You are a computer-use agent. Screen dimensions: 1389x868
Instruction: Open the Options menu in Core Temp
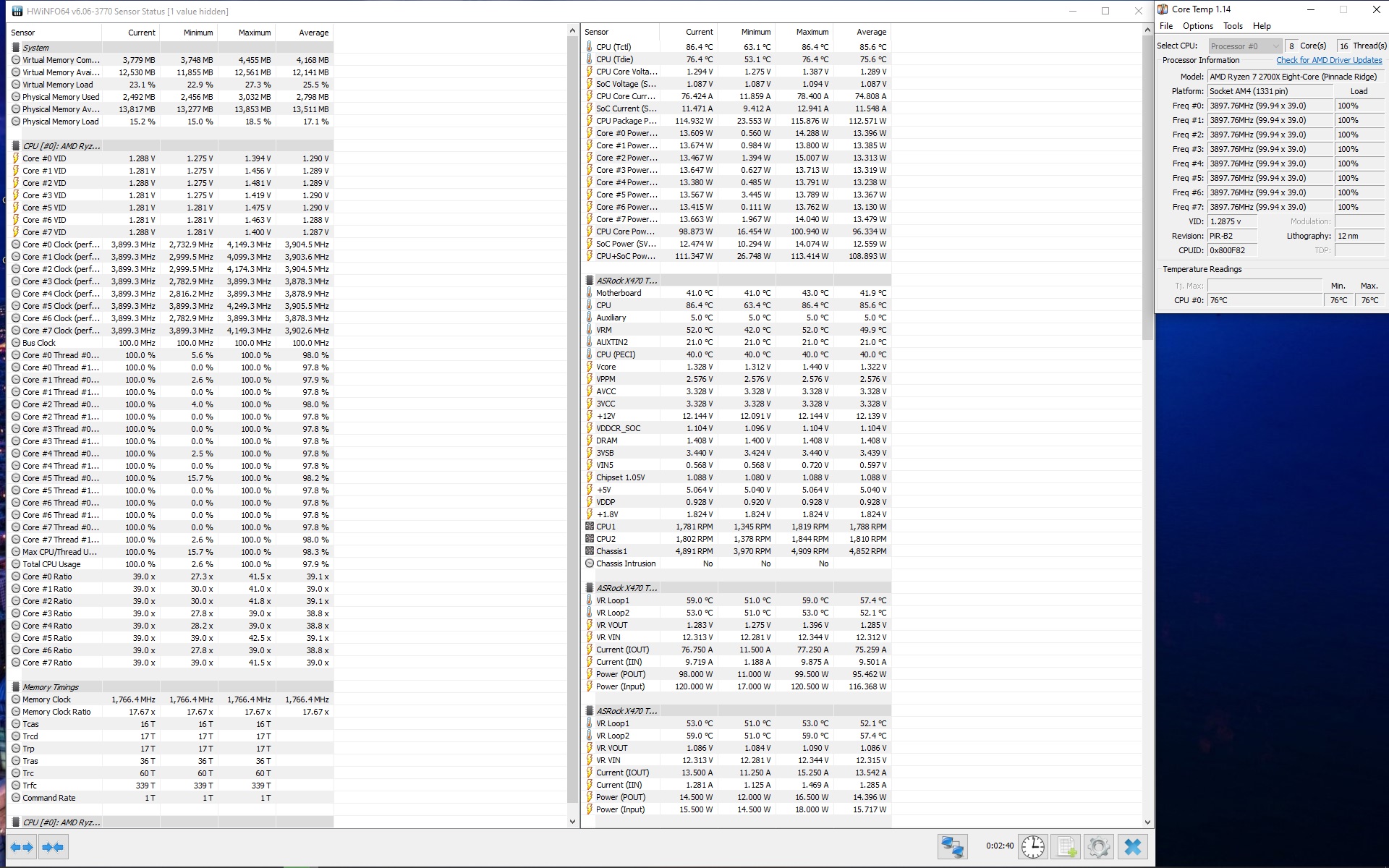(x=1197, y=26)
